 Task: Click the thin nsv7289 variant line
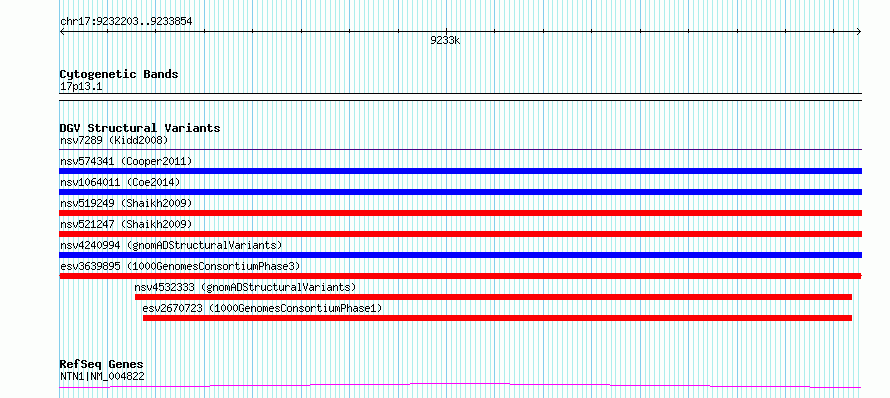(460, 149)
